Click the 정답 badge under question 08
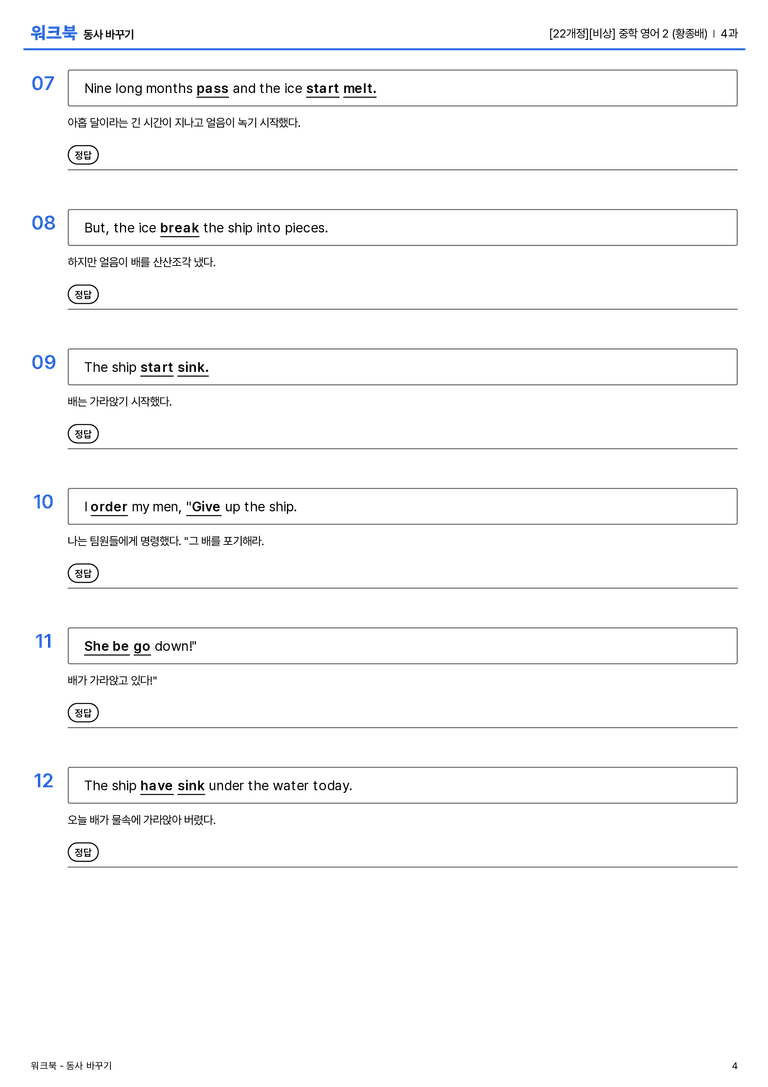 (83, 294)
